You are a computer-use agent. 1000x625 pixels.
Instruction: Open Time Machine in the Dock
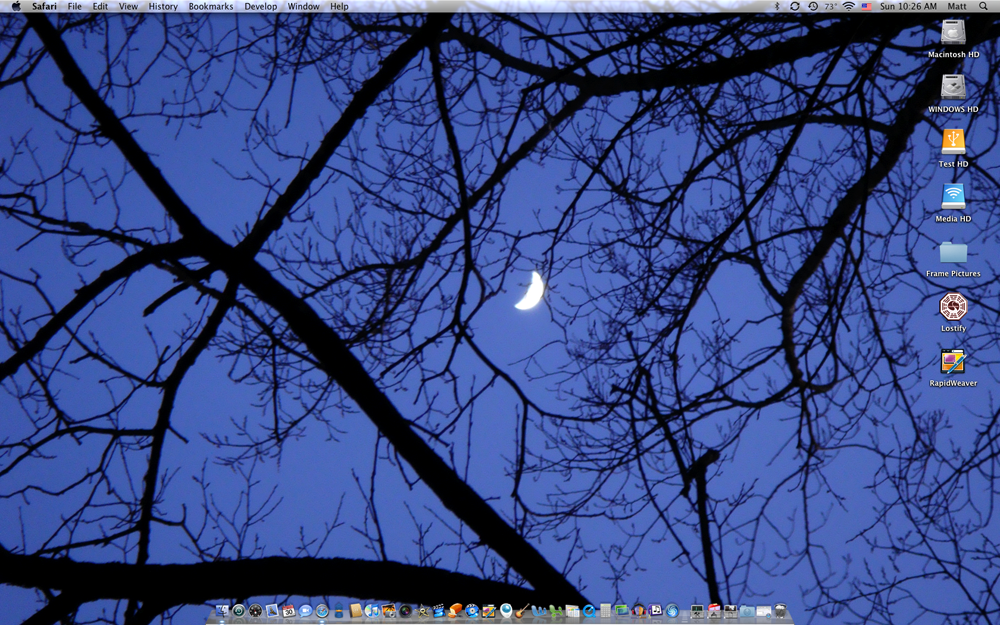(239, 611)
